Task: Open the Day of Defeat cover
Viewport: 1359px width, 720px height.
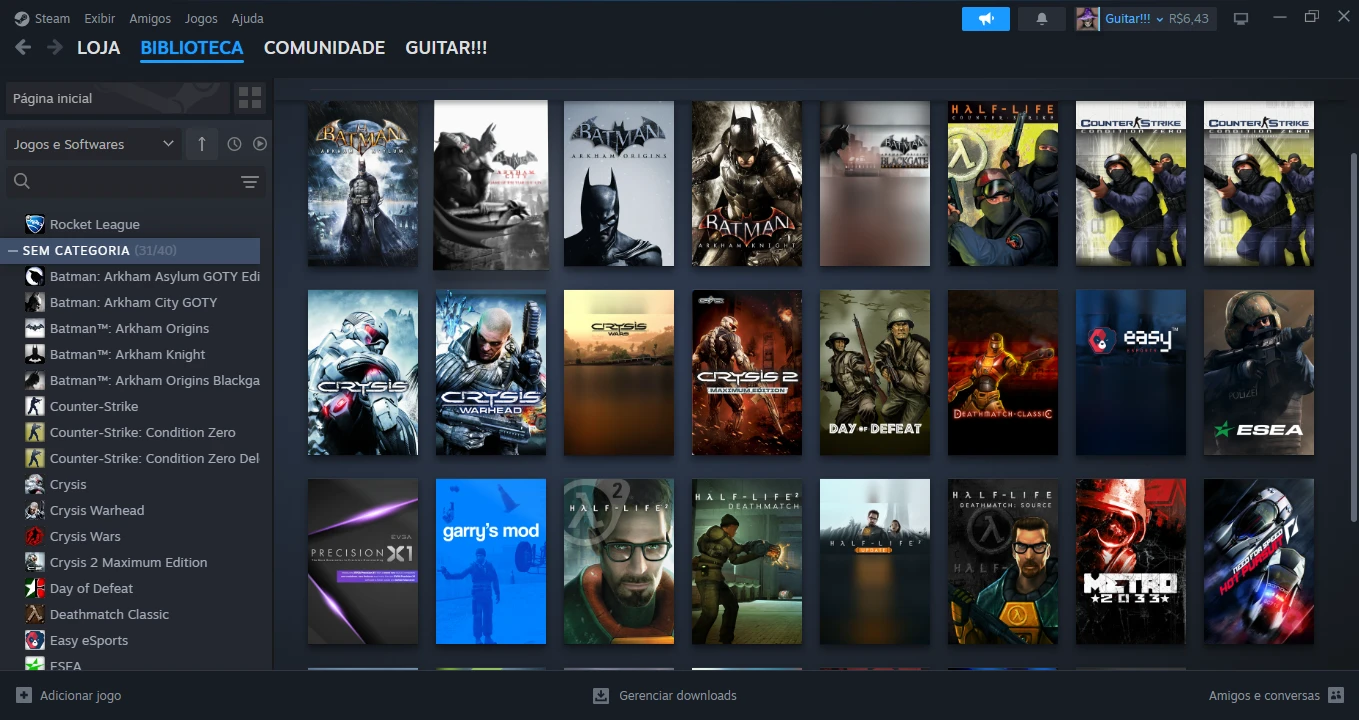Action: click(x=875, y=372)
